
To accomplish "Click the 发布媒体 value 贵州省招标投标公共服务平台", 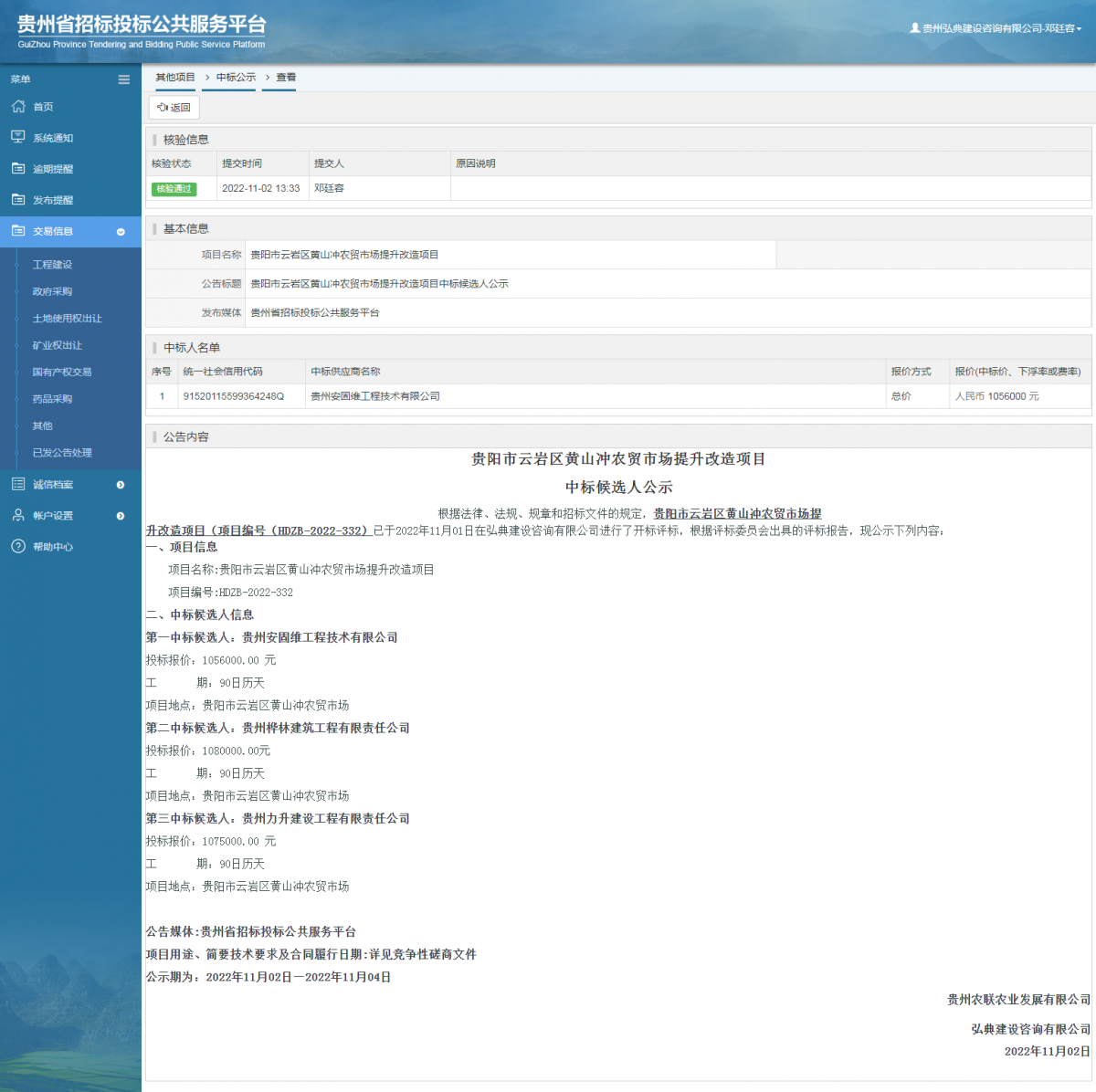I will (314, 313).
